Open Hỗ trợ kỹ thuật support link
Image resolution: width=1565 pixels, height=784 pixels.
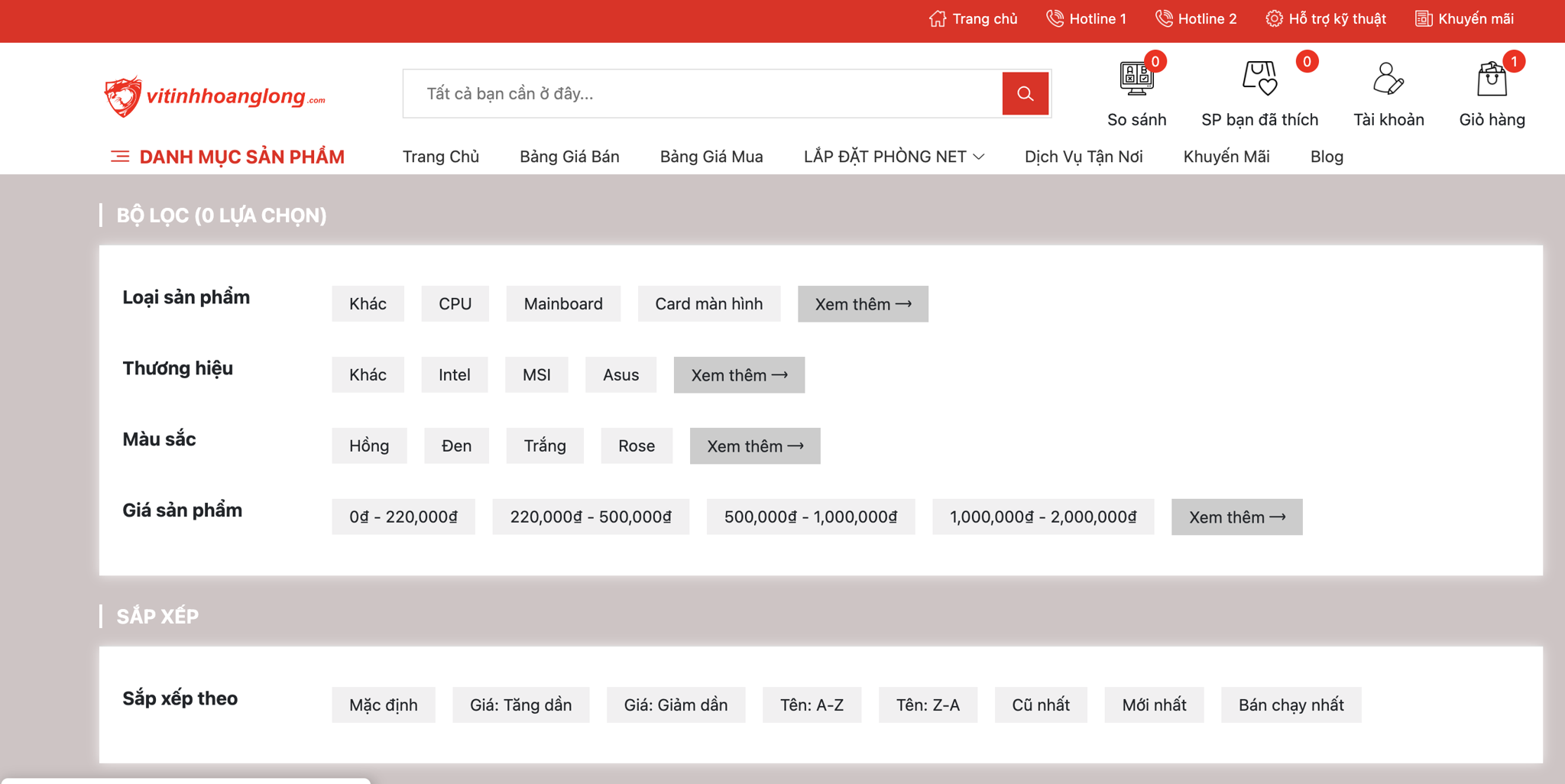(1326, 19)
